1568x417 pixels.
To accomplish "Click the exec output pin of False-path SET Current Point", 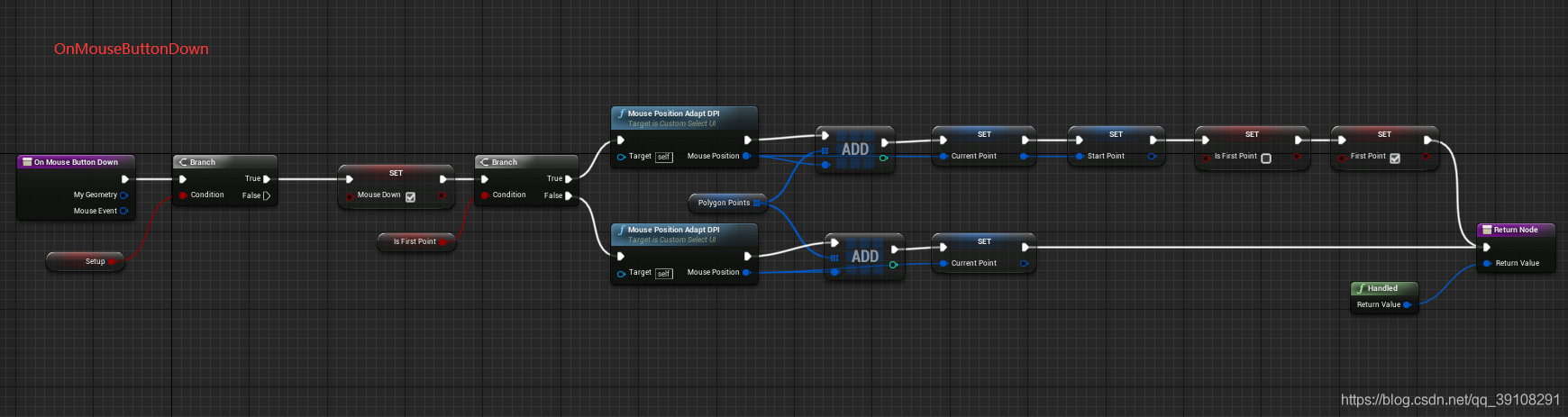I will pyautogui.click(x=1026, y=248).
